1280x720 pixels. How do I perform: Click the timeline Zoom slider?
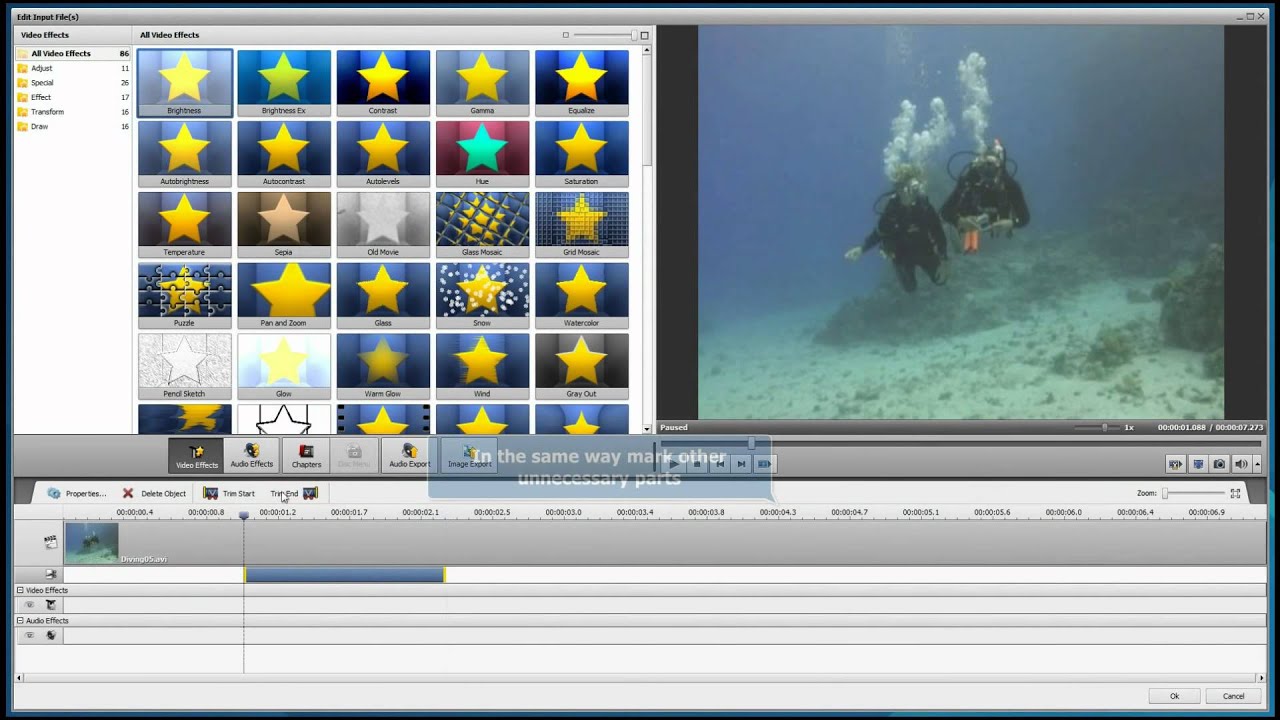point(1194,493)
